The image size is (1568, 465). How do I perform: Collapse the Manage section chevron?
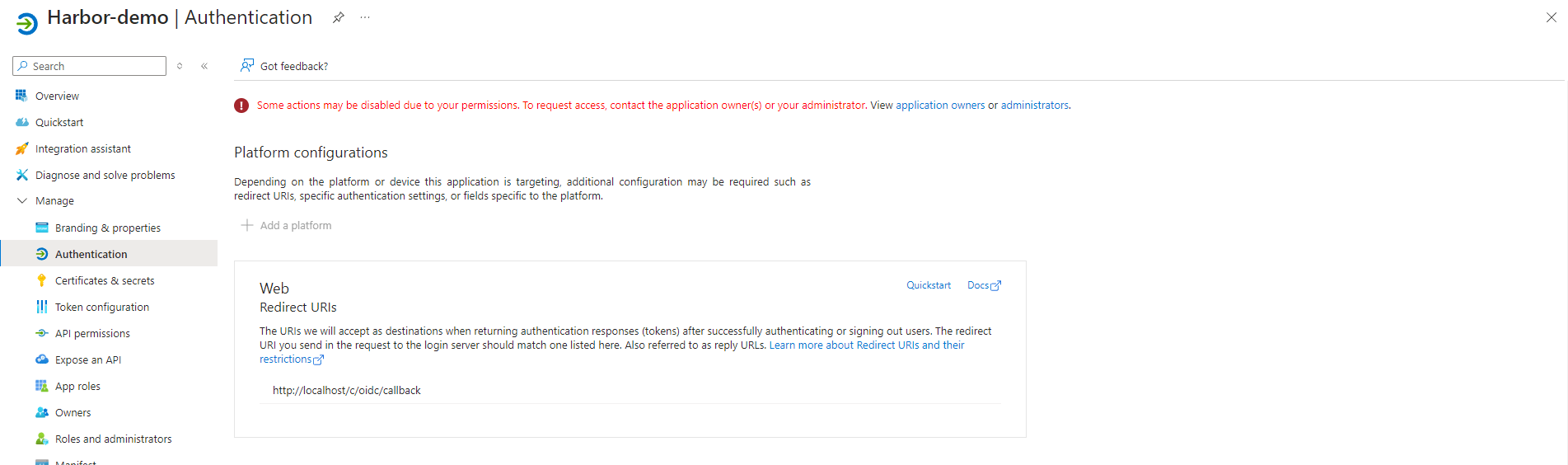(21, 200)
